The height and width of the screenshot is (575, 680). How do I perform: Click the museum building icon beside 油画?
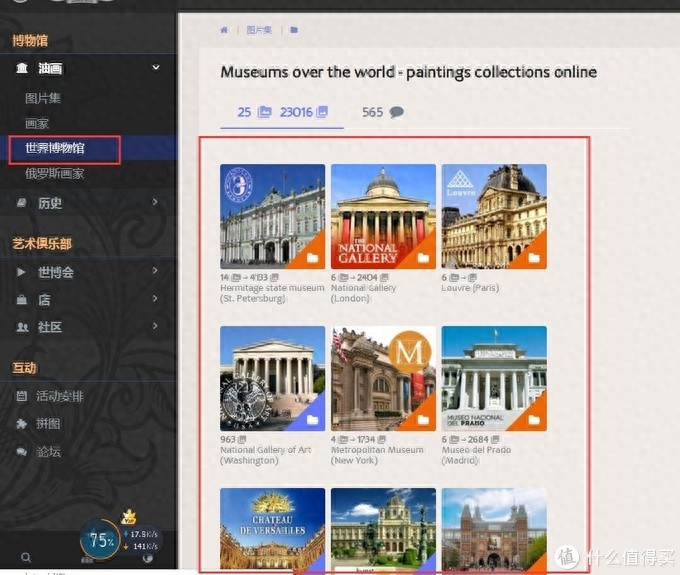pos(22,68)
